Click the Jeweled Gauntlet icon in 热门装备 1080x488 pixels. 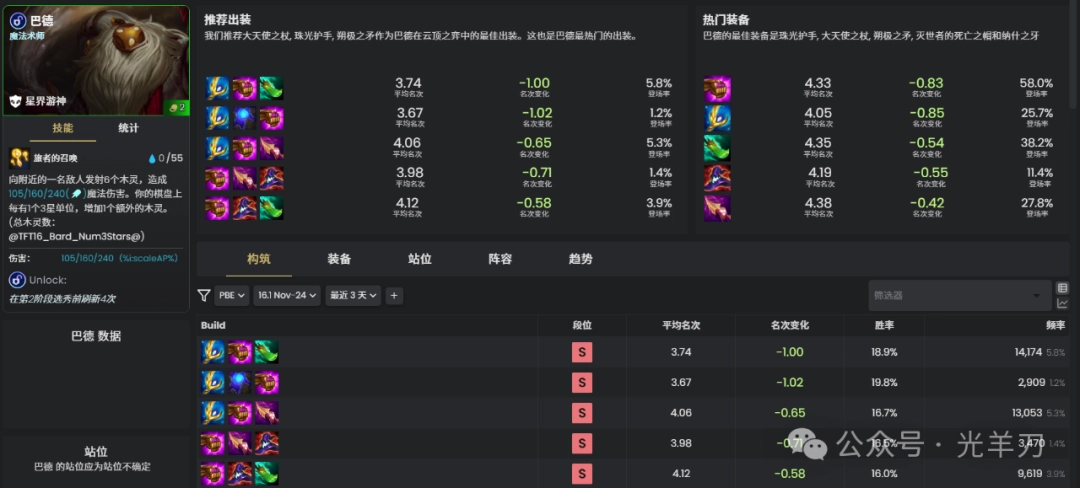click(718, 88)
